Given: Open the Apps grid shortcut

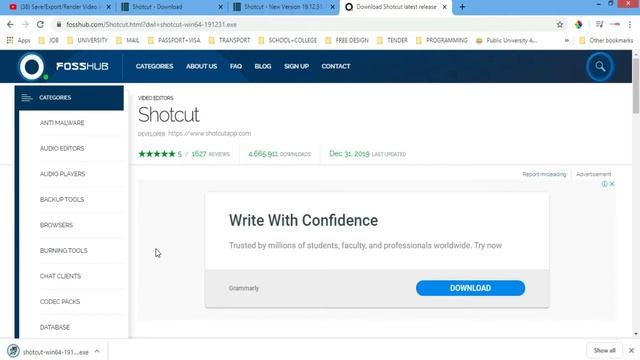Looking at the screenshot, I should [18, 40].
